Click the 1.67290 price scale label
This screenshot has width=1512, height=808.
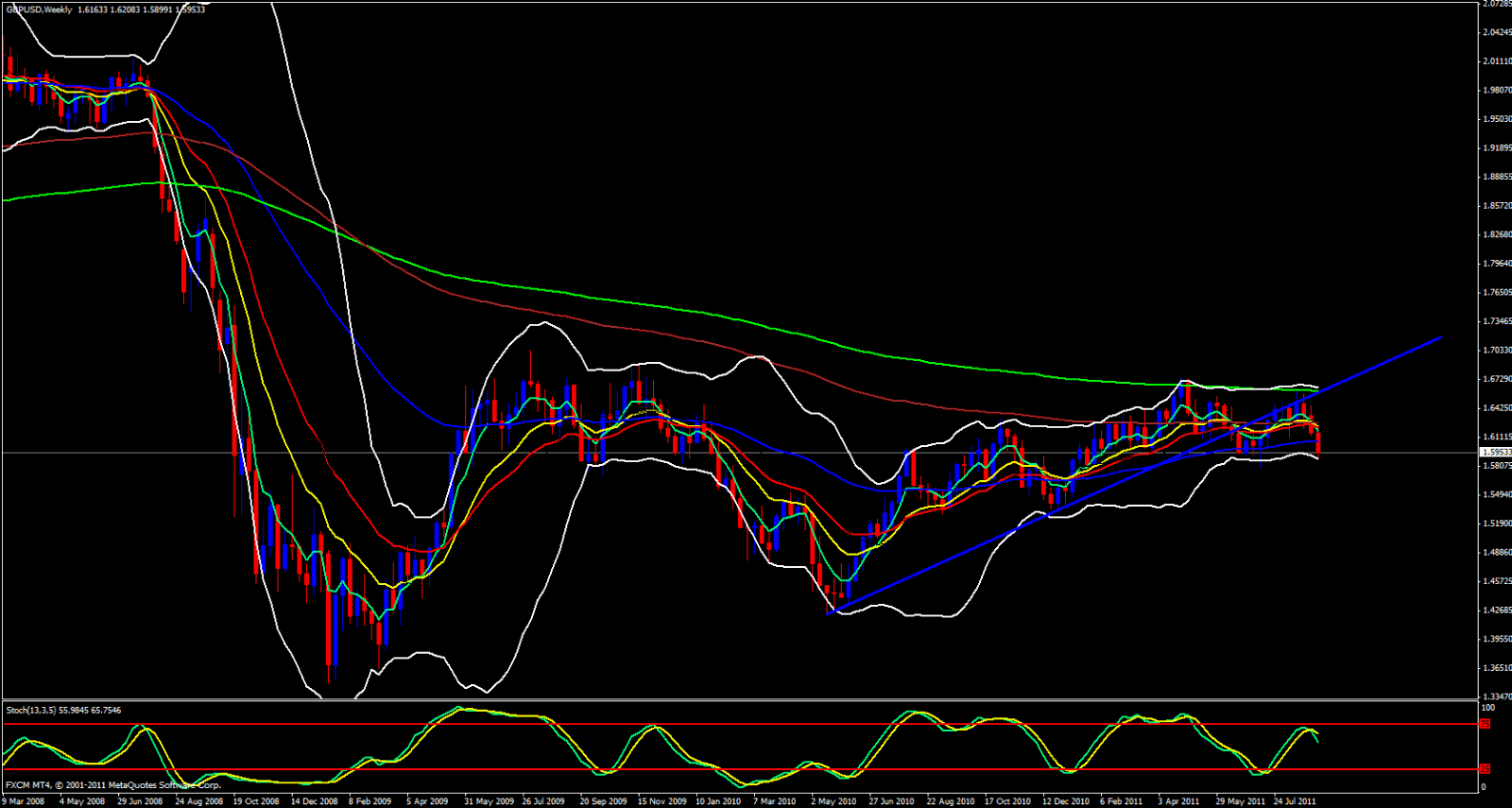tap(1497, 379)
